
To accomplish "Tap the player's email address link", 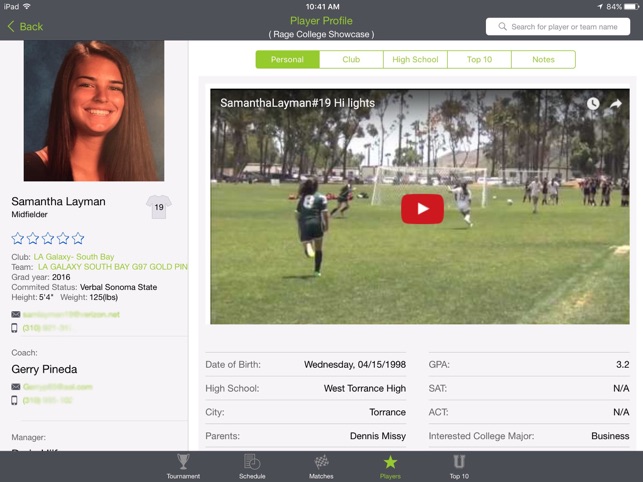I will pyautogui.click(x=71, y=315).
